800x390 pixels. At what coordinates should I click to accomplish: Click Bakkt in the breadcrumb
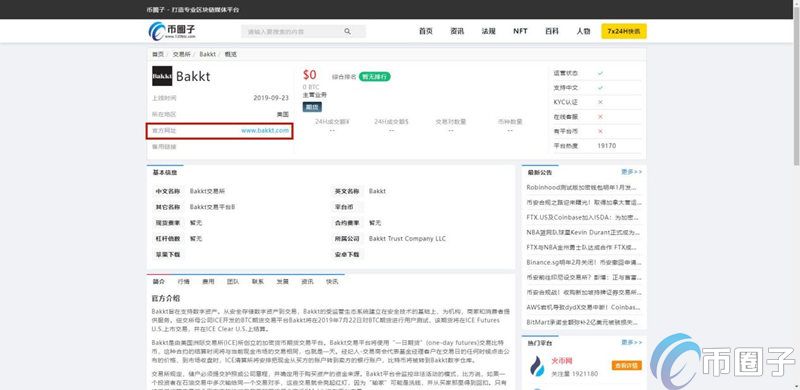tap(207, 54)
